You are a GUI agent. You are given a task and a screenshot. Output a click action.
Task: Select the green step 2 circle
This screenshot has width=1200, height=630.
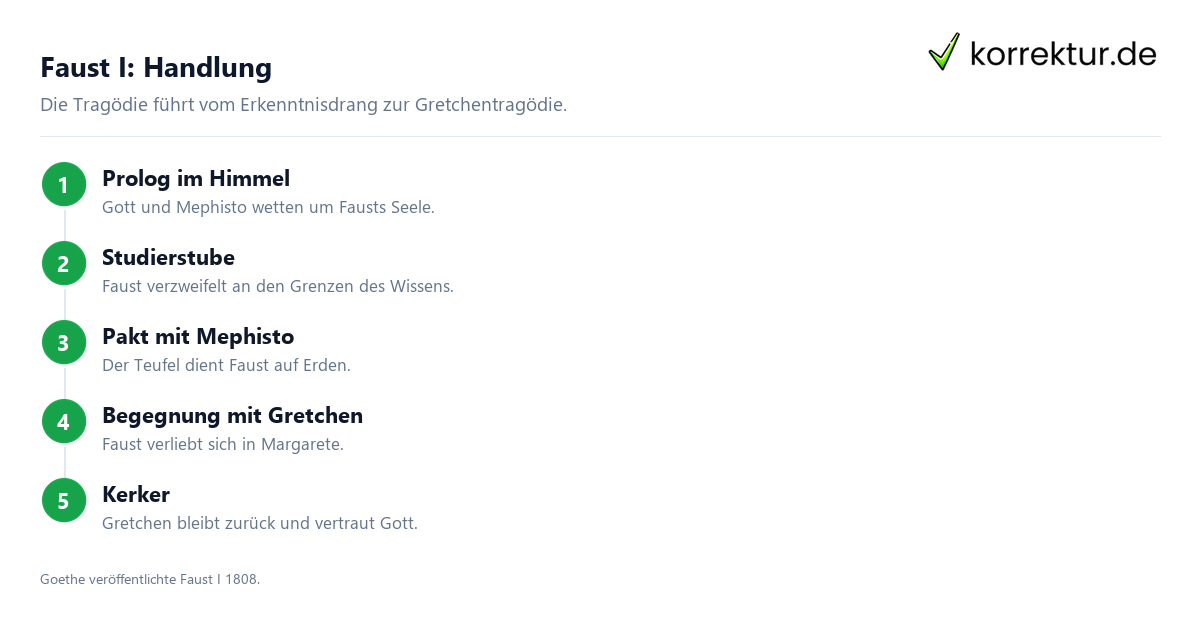point(64,263)
